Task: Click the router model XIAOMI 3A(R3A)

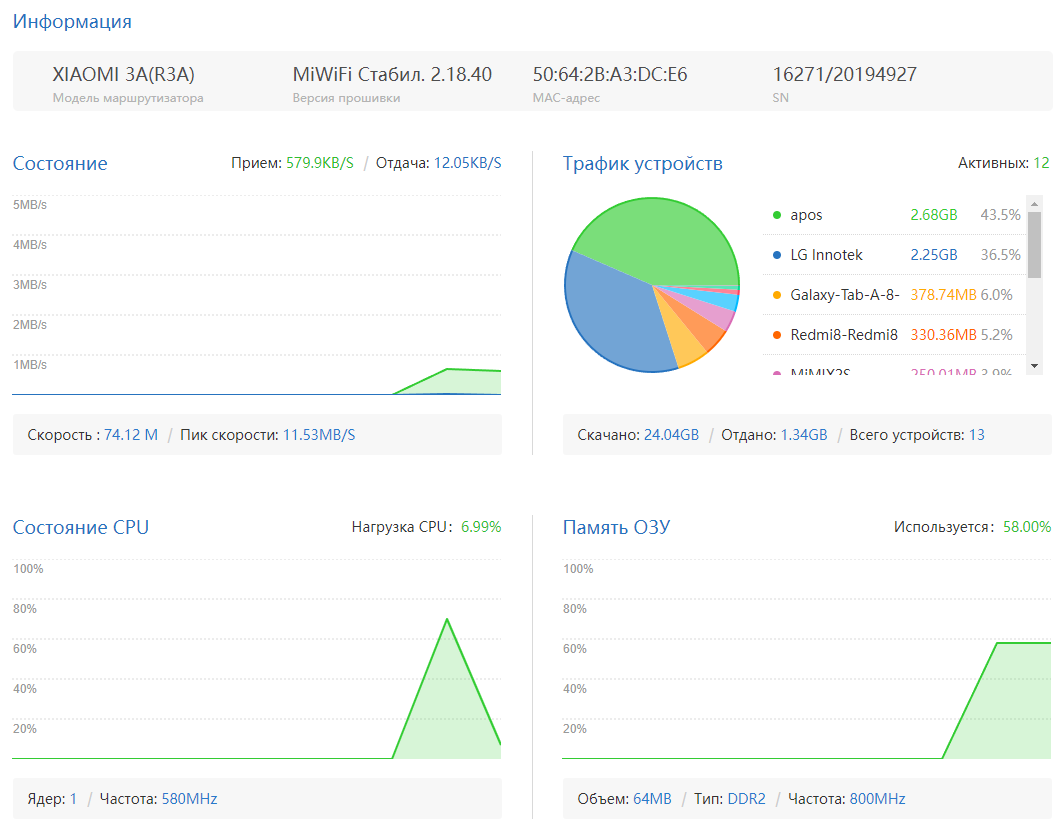Action: (123, 75)
